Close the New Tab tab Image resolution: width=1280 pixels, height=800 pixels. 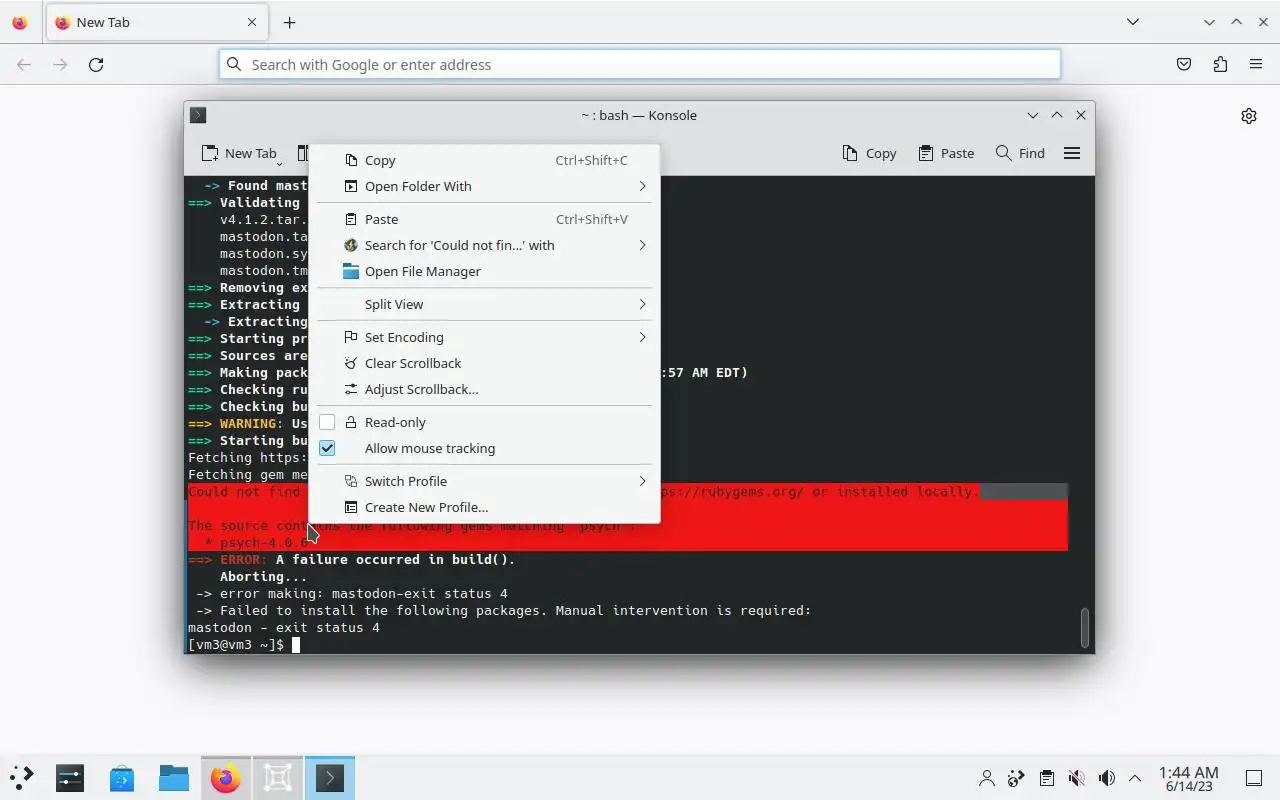pos(252,22)
